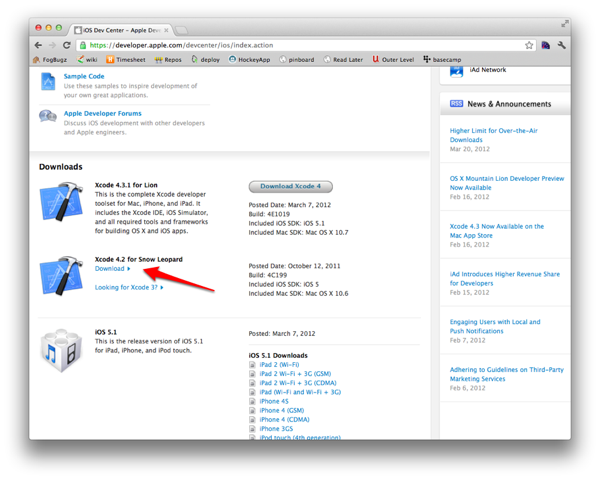Click Download link for Xcode 4.2

[112, 269]
